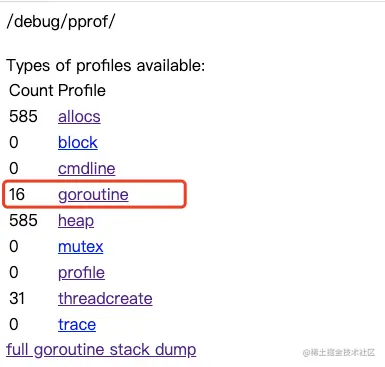Click the zero count beside mutex
The height and width of the screenshot is (367, 385).
tap(14, 247)
